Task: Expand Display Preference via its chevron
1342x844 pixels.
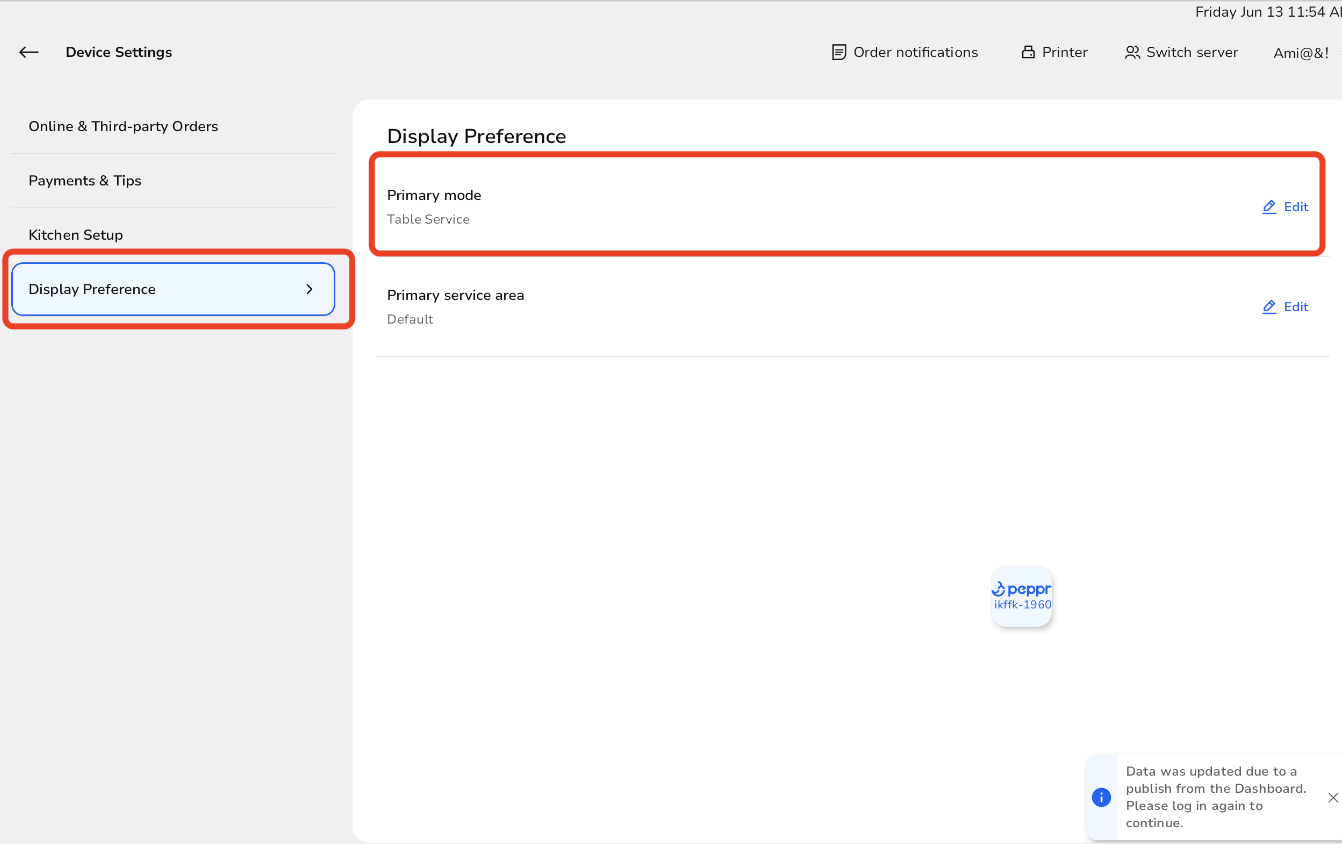Action: 308,288
